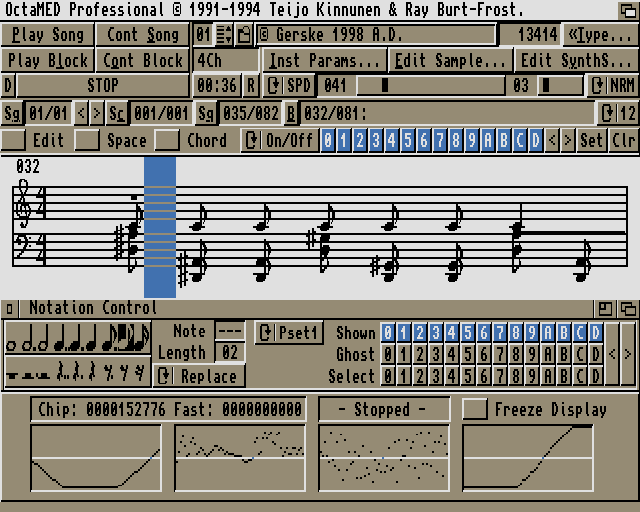The image size is (640, 512).
Task: Open Edit Sample...
Action: tap(450, 60)
